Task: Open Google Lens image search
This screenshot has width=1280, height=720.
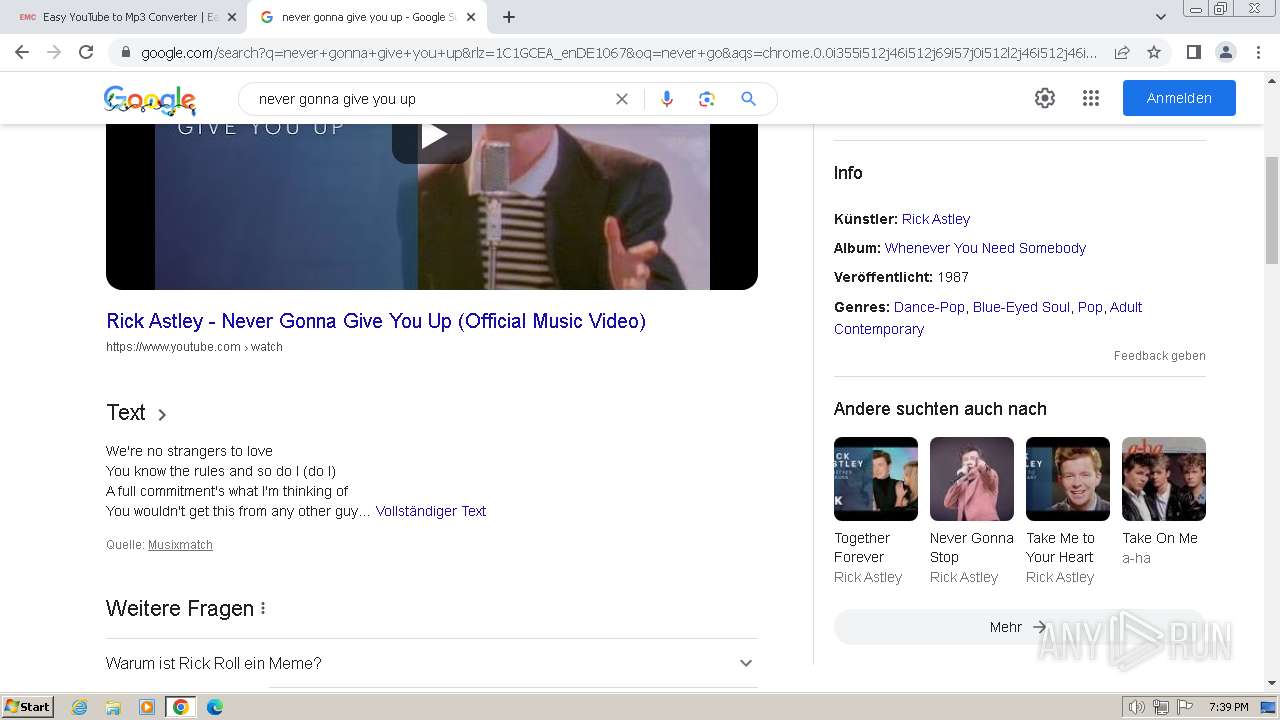Action: [707, 99]
